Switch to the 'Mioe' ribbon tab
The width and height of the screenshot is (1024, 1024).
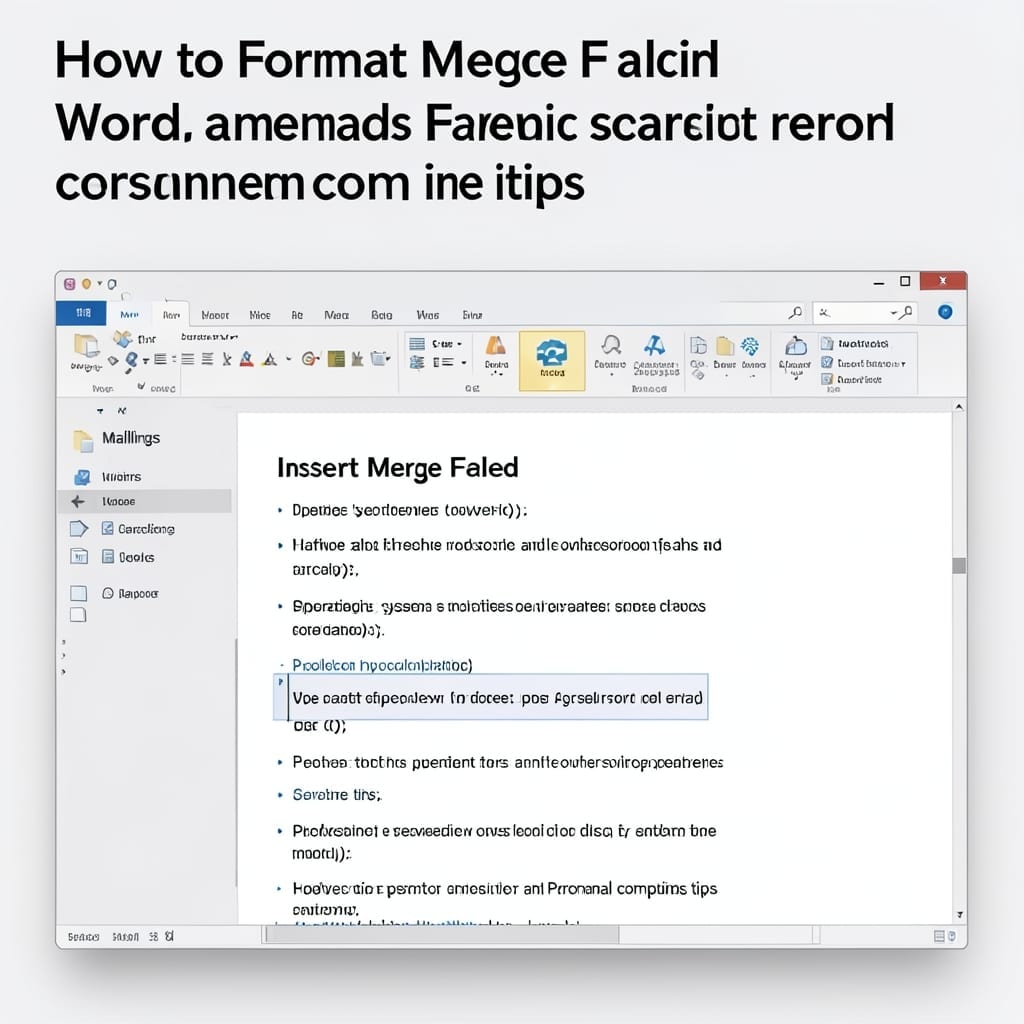260,315
